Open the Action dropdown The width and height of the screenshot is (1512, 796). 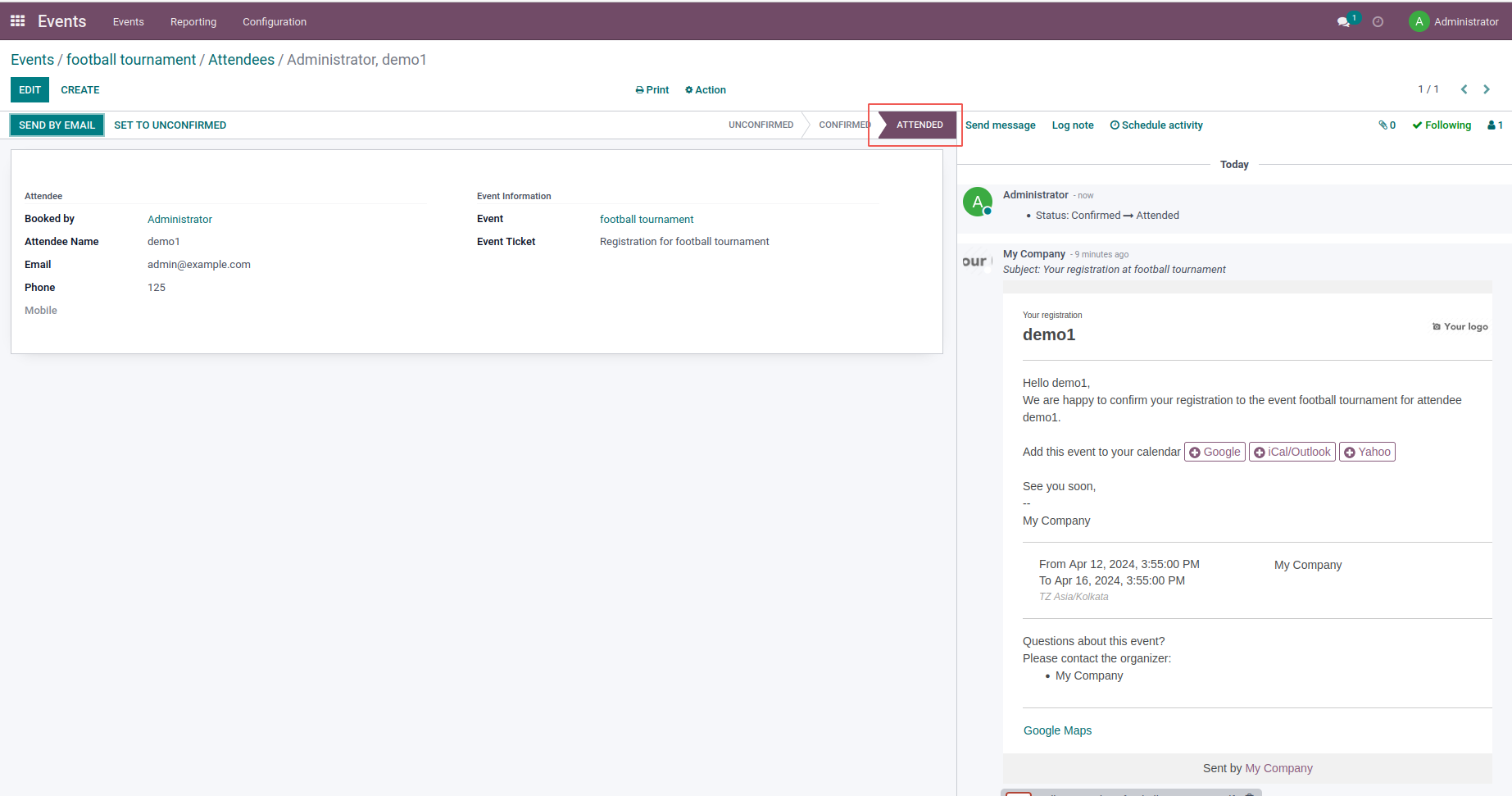(x=706, y=90)
